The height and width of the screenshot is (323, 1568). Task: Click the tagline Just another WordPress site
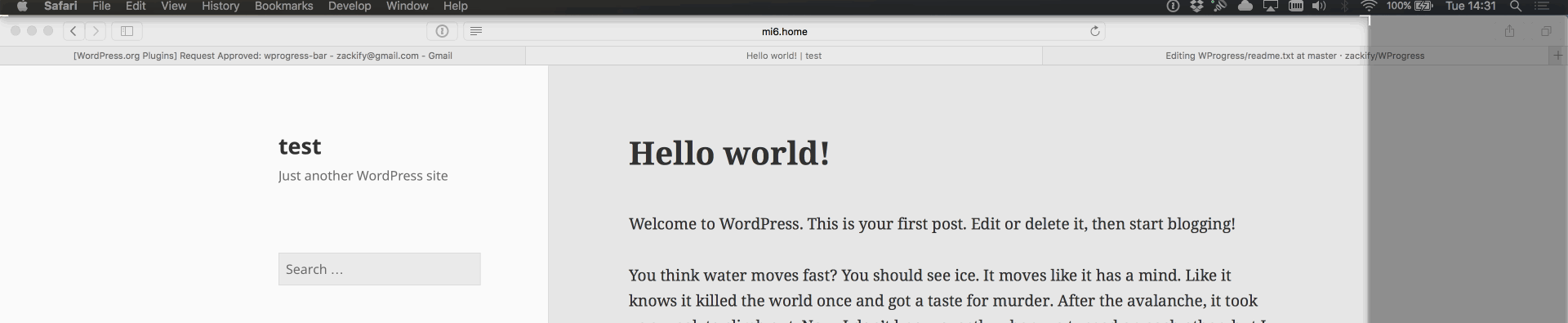coord(363,176)
